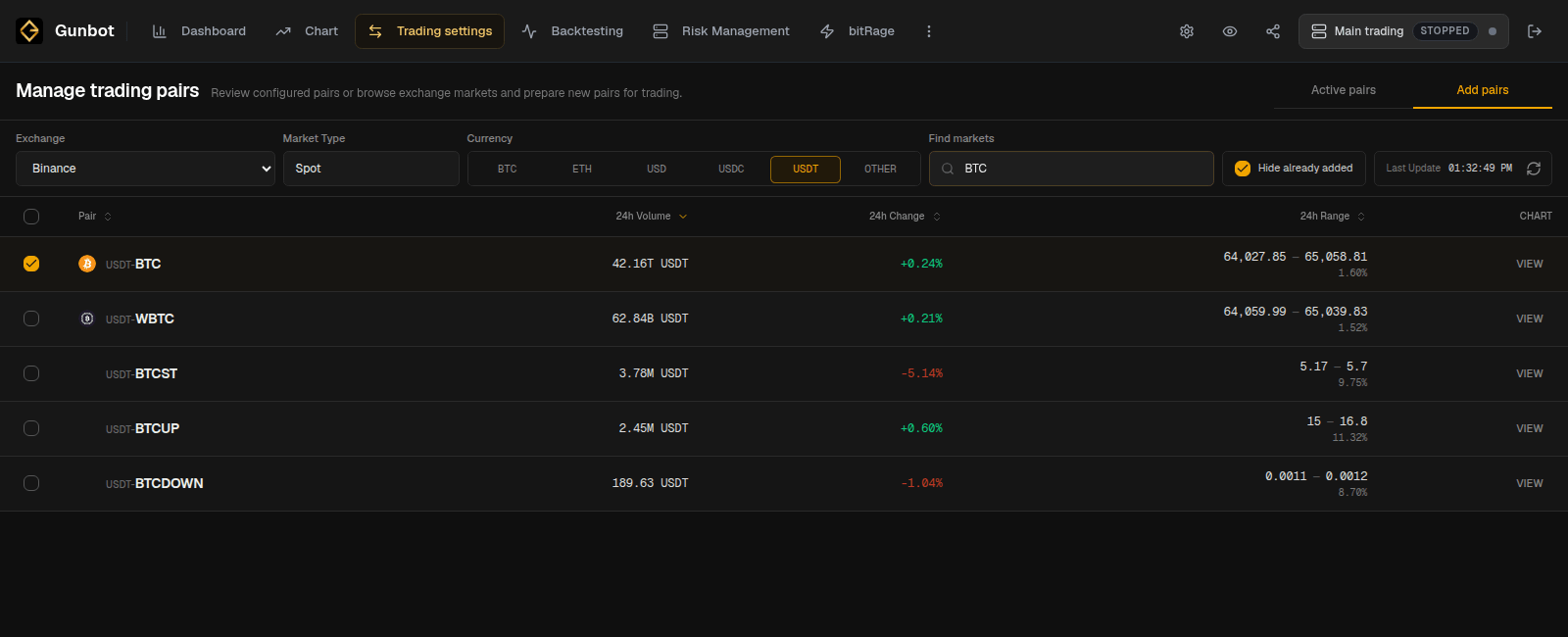The width and height of the screenshot is (1568, 637).
Task: Check the USDT-WBTC pair checkbox
Action: (x=31, y=318)
